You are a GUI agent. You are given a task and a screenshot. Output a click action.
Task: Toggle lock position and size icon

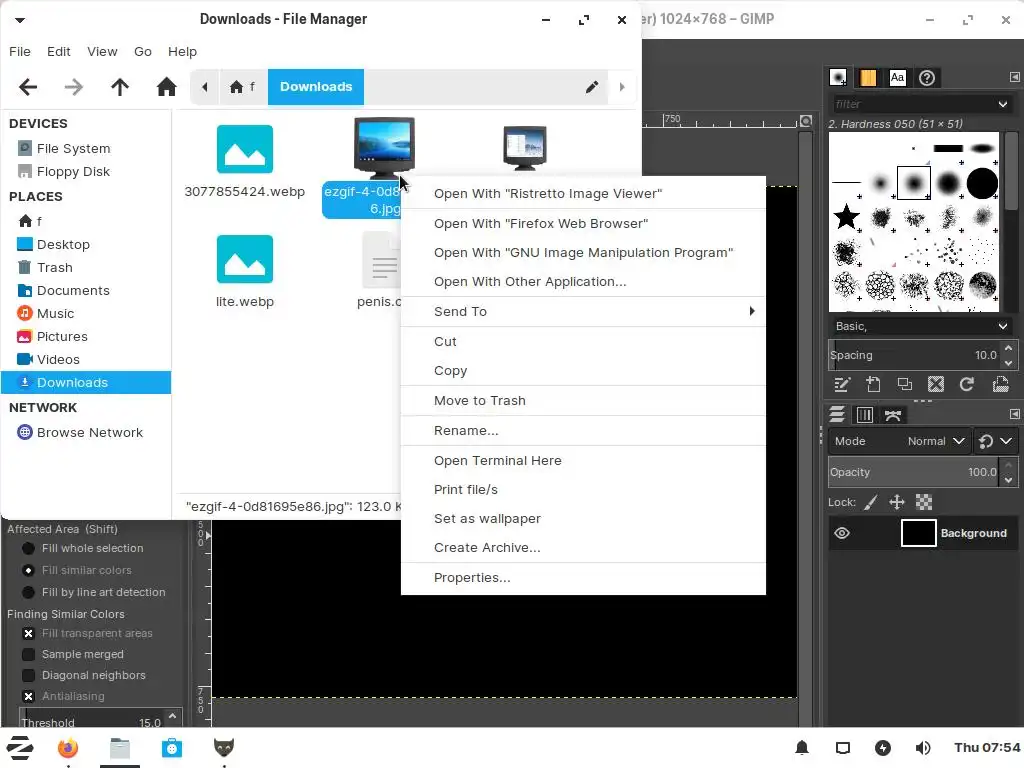897,502
